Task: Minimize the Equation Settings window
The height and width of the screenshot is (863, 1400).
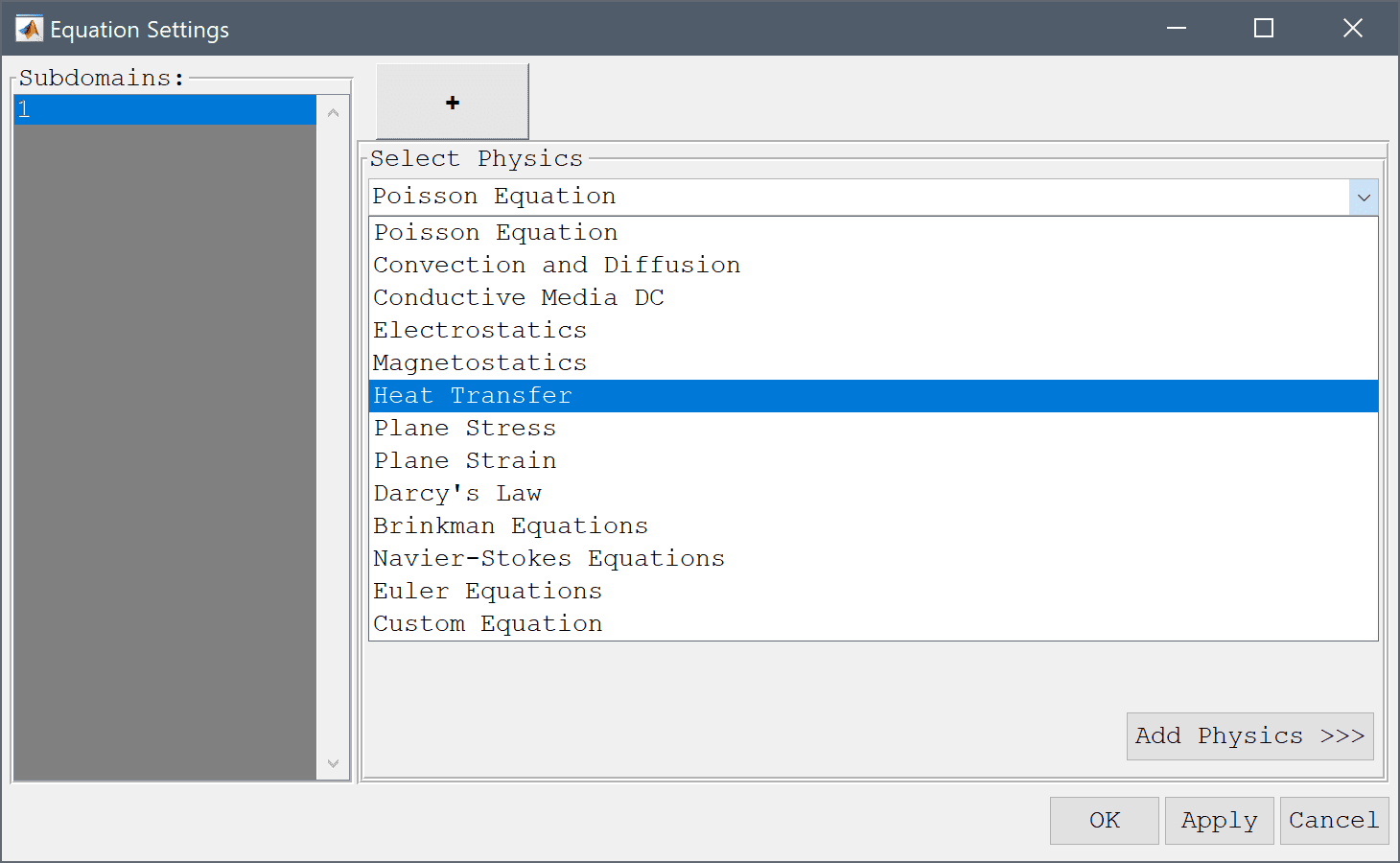Action: 1177,29
